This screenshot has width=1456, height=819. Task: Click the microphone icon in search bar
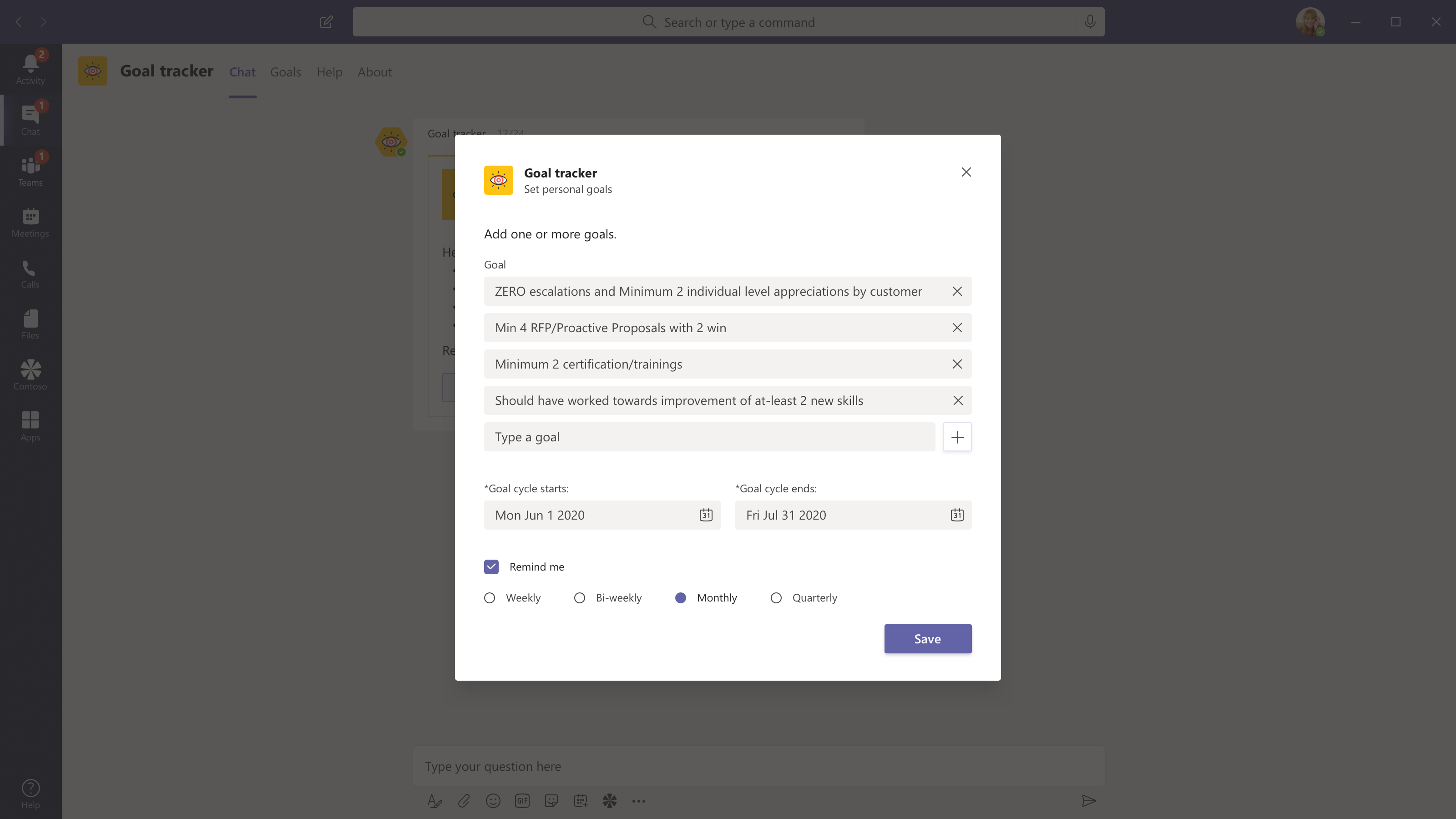(1089, 22)
